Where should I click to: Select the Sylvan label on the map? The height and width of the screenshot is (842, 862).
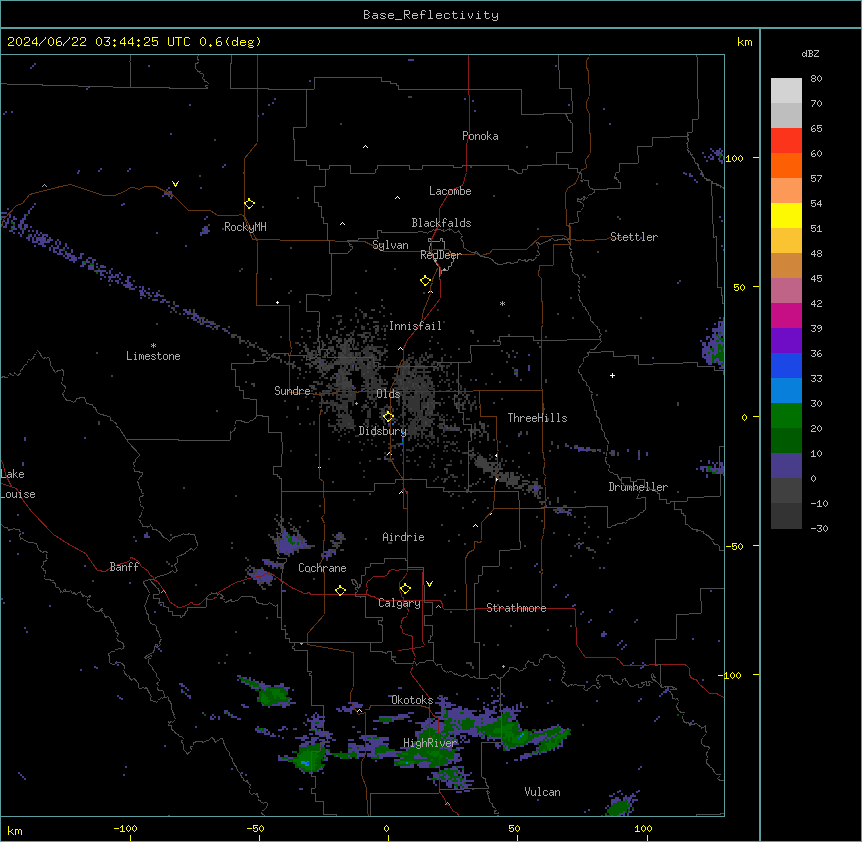point(390,245)
